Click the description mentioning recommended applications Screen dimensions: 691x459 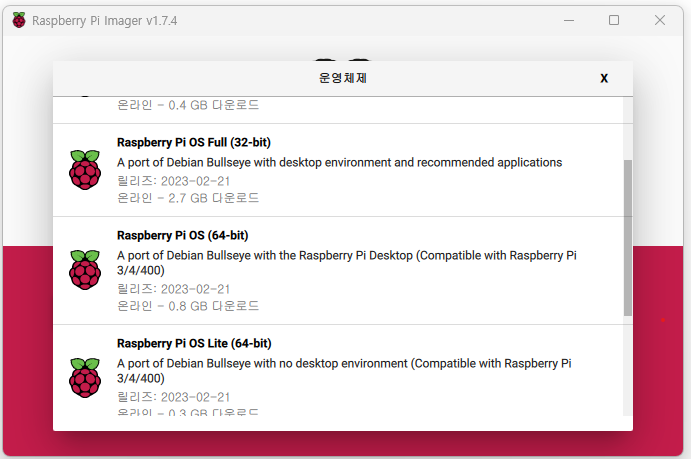pos(339,163)
